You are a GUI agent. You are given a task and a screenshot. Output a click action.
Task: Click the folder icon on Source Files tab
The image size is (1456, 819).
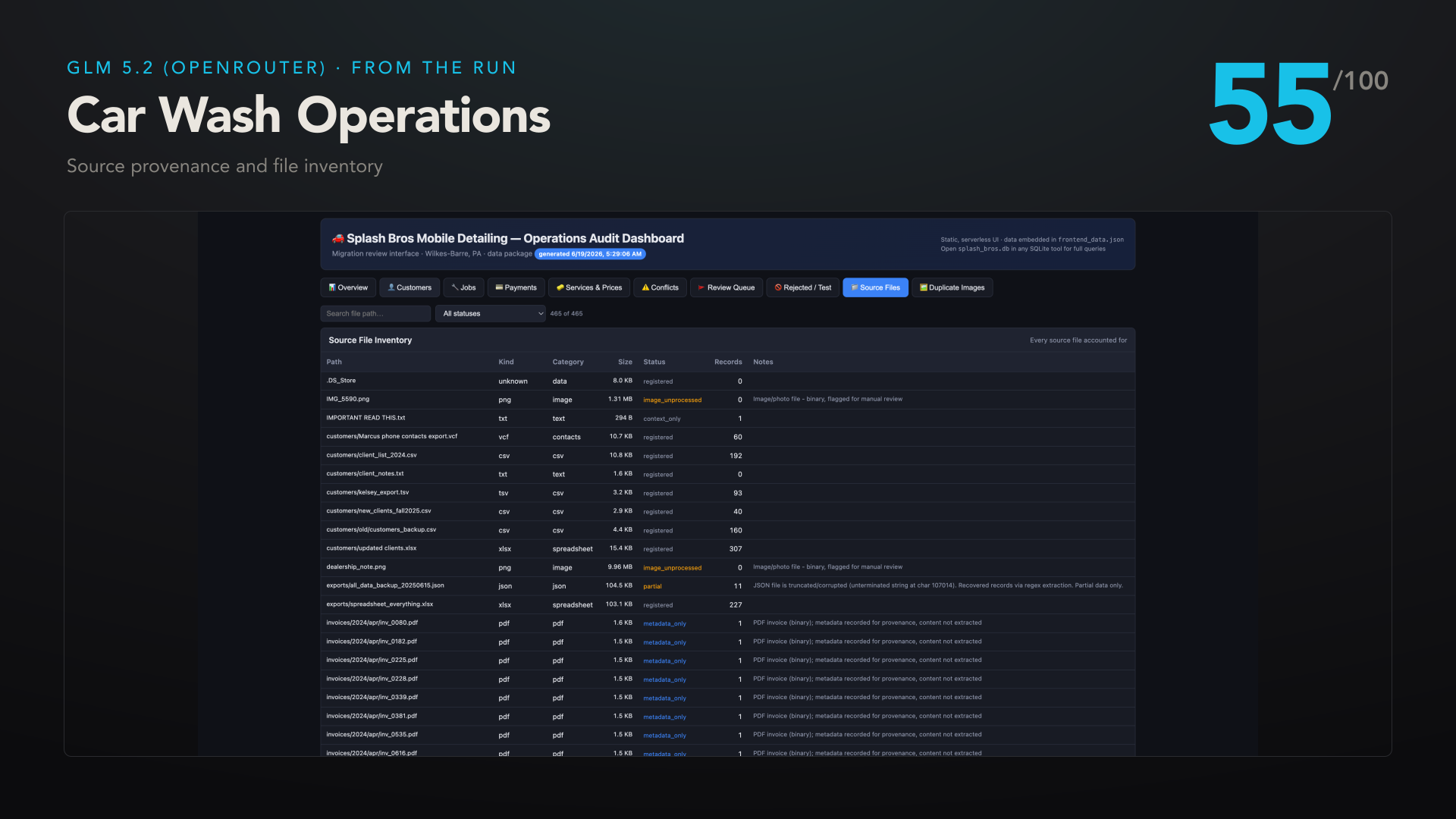855,287
